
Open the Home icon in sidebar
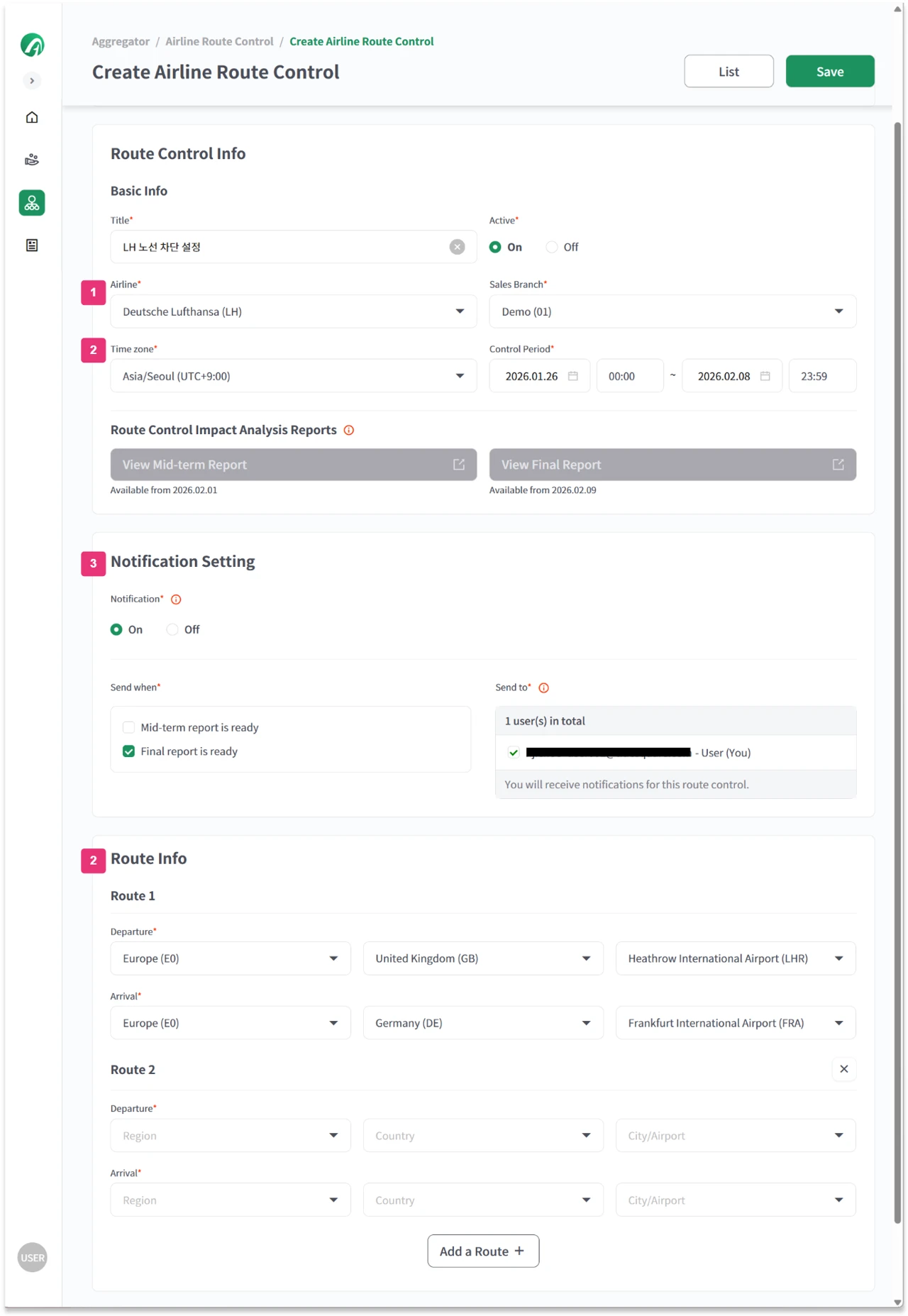[x=32, y=117]
